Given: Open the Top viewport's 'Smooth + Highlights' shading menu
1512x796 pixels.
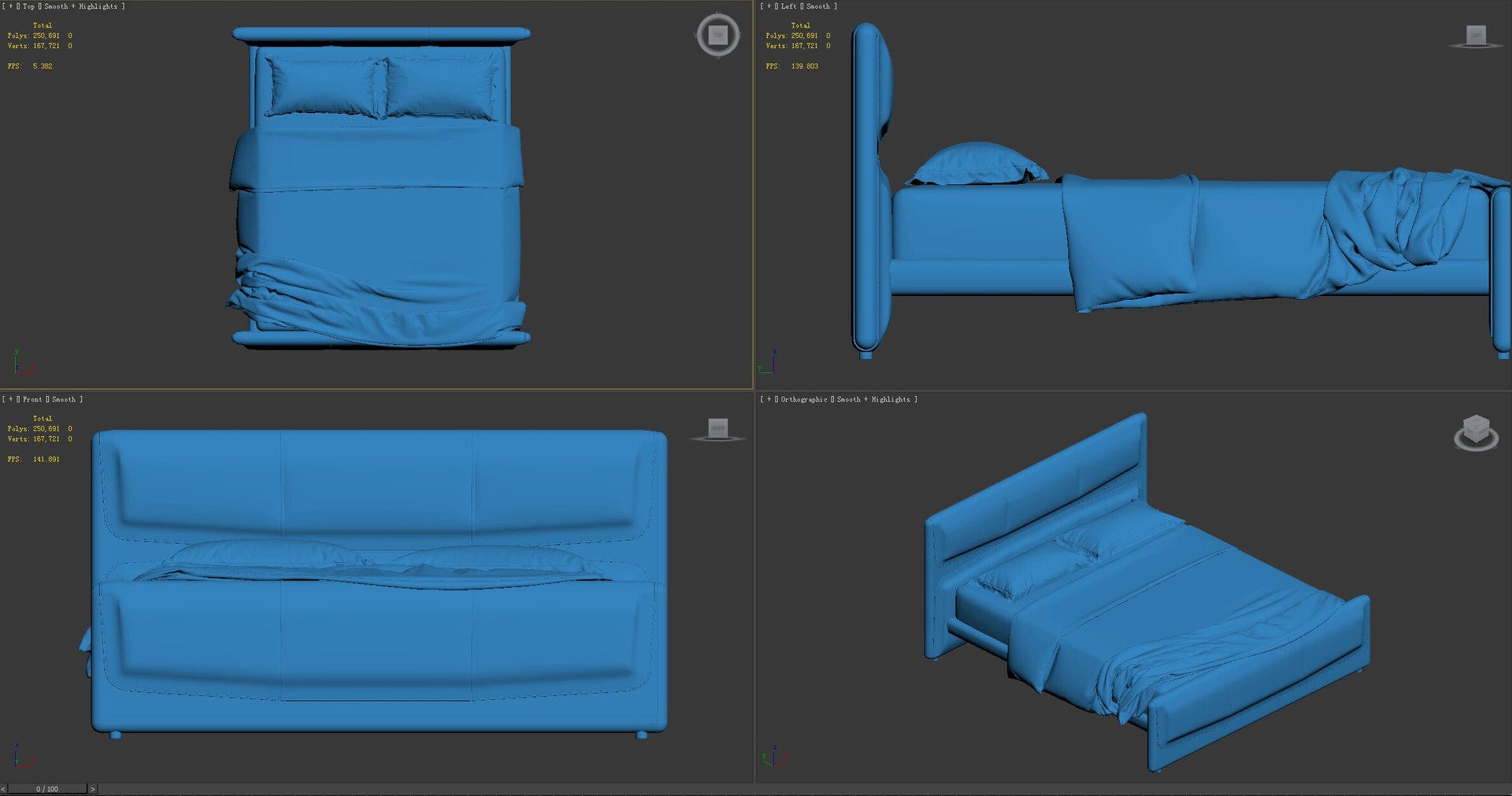Looking at the screenshot, I should pyautogui.click(x=81, y=6).
